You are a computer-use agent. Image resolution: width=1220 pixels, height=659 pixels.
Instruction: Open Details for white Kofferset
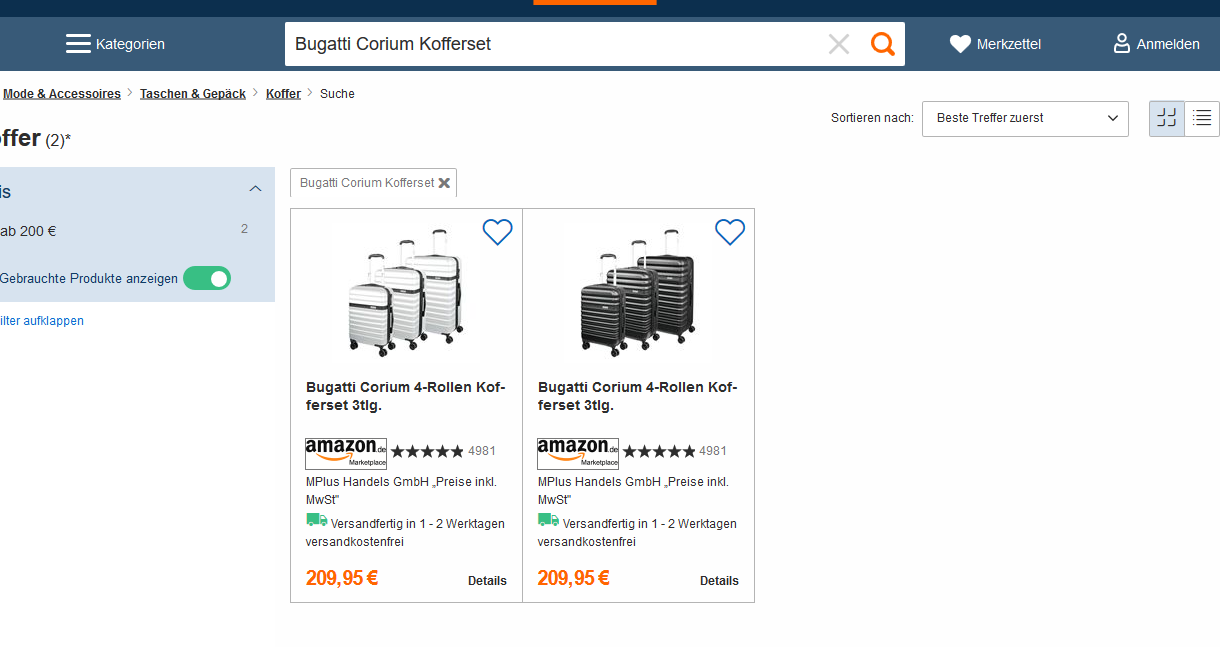tap(487, 581)
